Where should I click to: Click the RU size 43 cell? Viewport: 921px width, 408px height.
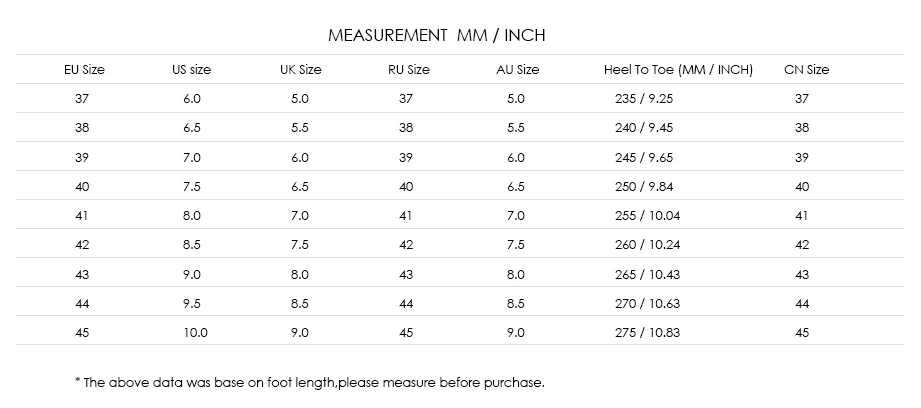406,274
